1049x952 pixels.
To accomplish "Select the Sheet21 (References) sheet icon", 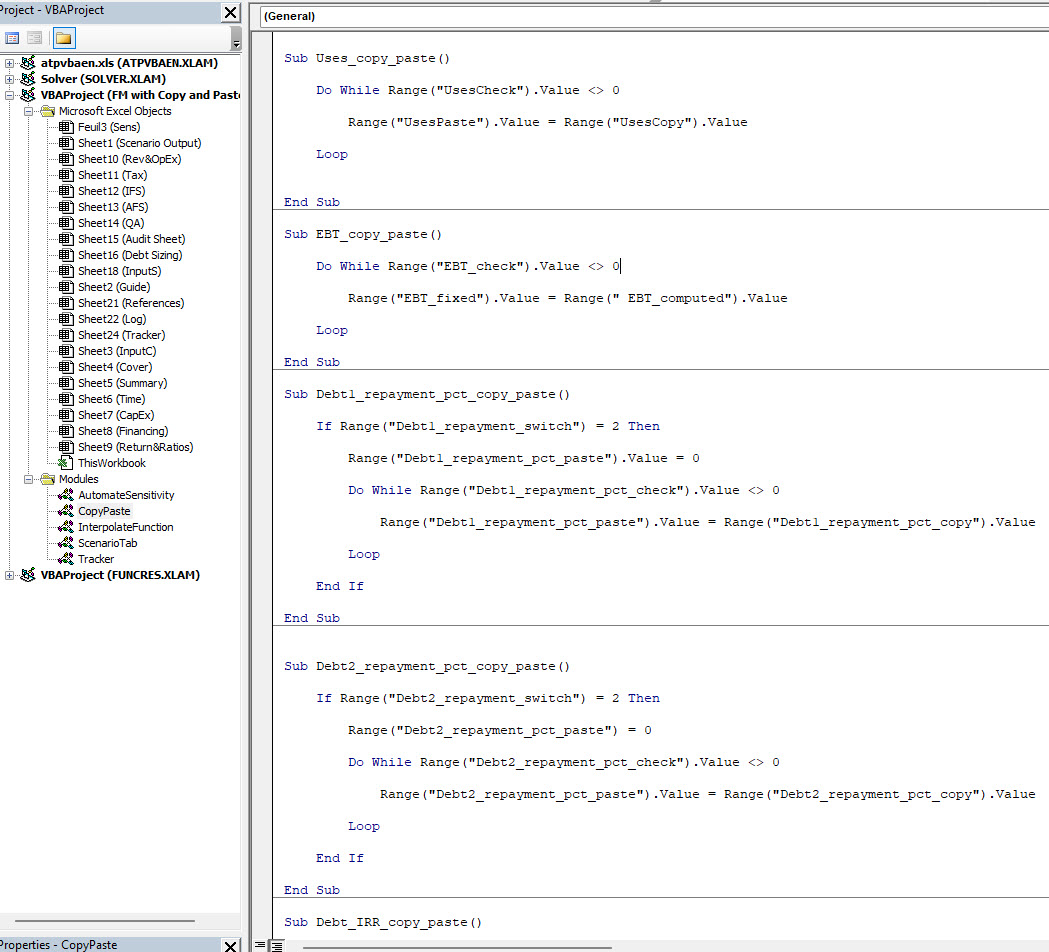I will click(66, 304).
